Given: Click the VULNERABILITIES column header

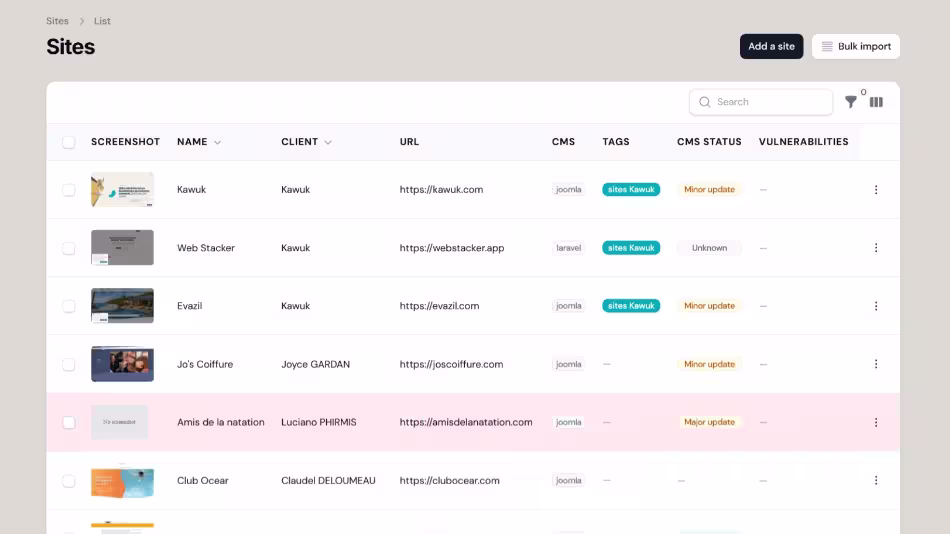Looking at the screenshot, I should click(x=803, y=142).
